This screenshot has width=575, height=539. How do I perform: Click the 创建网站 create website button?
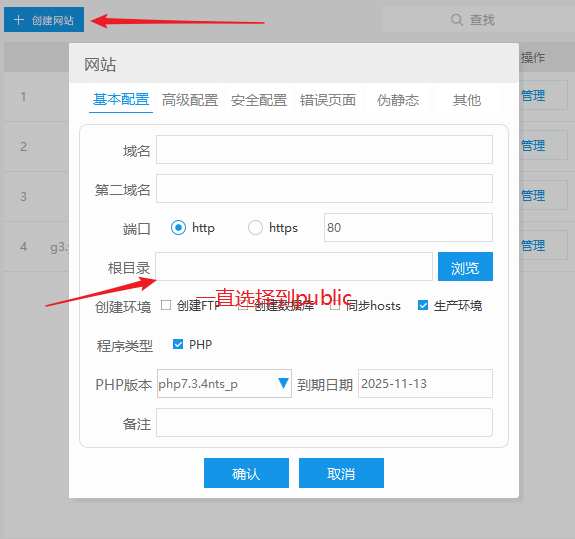click(x=44, y=20)
